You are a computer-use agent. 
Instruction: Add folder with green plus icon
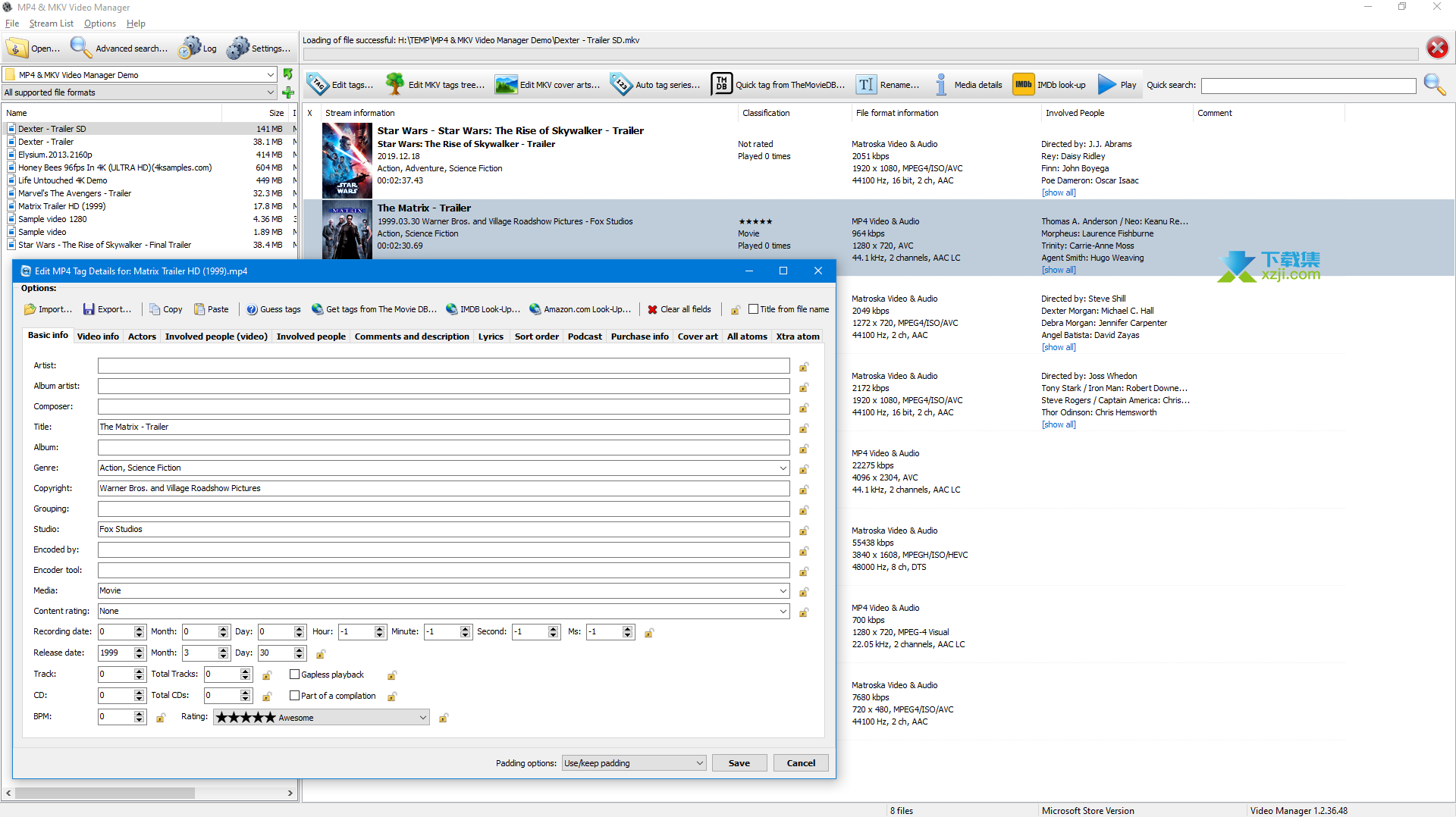tap(288, 92)
